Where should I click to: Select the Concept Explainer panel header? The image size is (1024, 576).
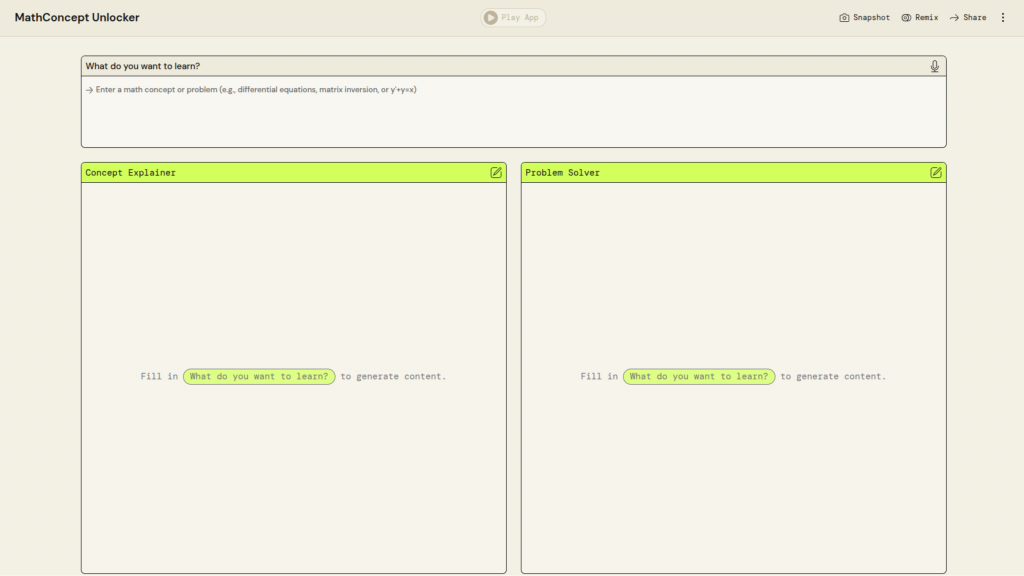point(130,173)
